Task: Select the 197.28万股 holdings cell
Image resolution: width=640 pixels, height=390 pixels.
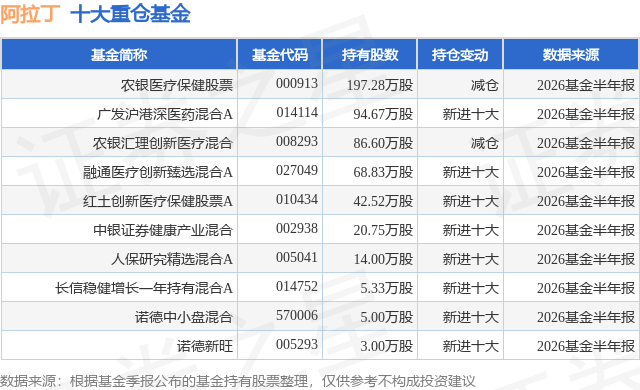Action: point(380,85)
